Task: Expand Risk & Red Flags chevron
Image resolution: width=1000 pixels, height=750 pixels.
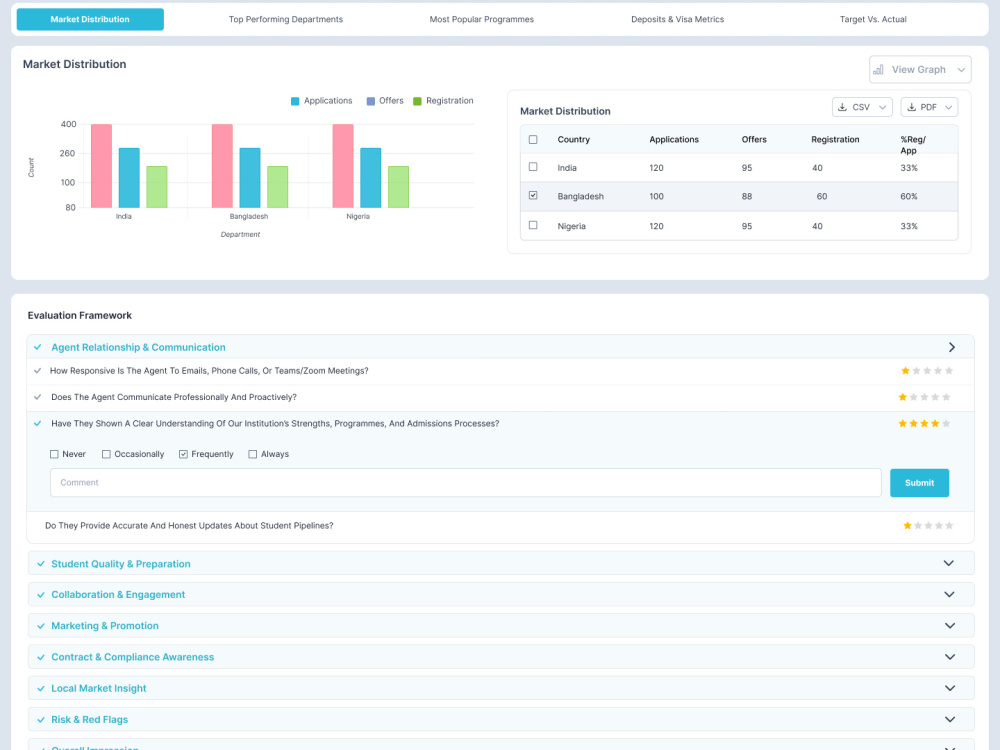Action: click(950, 719)
